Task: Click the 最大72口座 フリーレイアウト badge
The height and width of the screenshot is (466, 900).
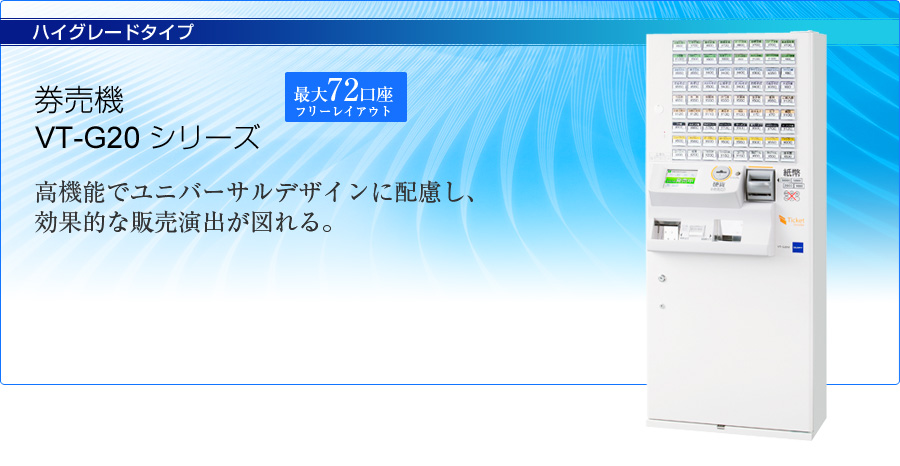Action: click(x=346, y=97)
